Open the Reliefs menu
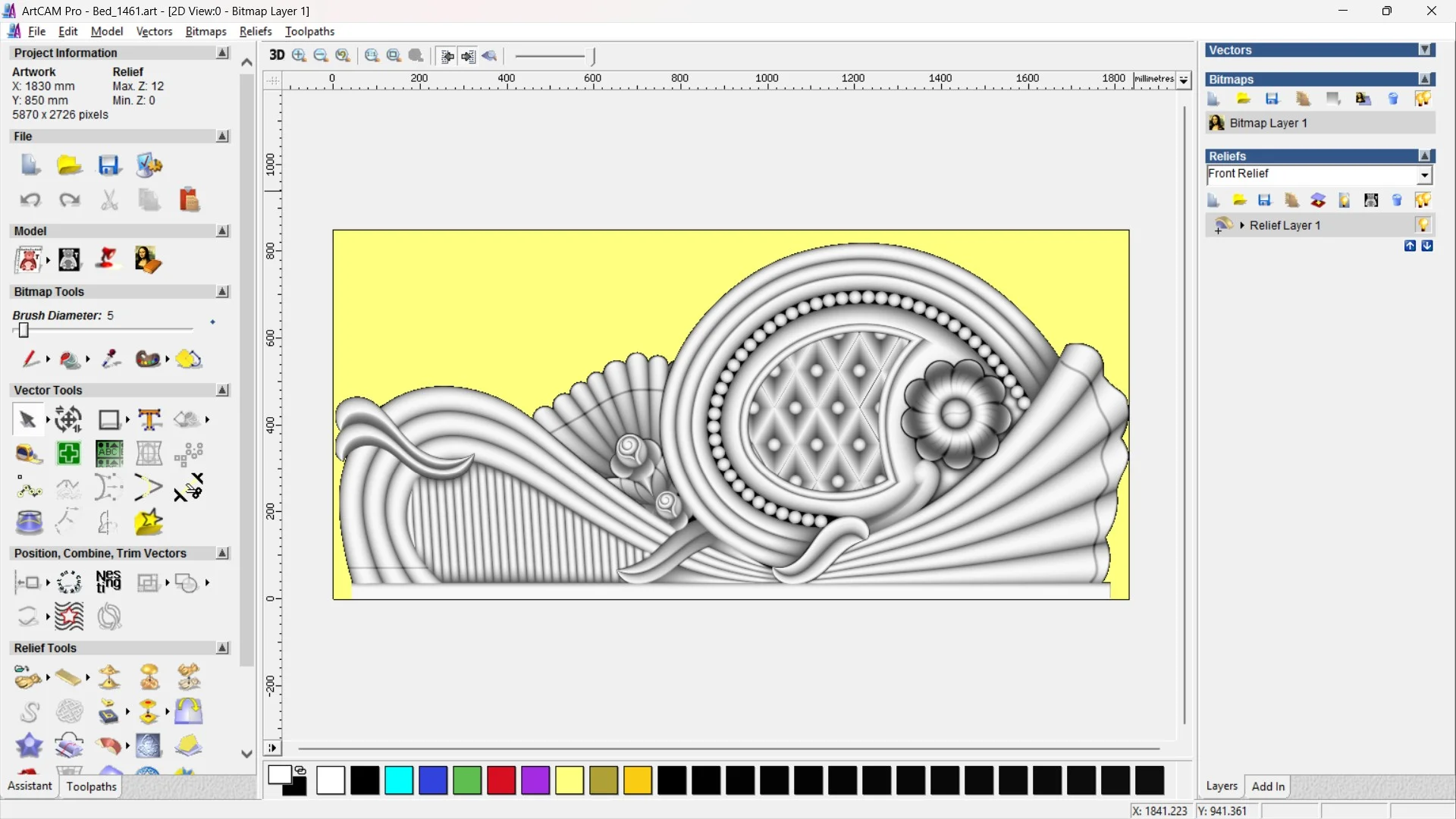Screen dimensions: 1456x819 pos(255,31)
